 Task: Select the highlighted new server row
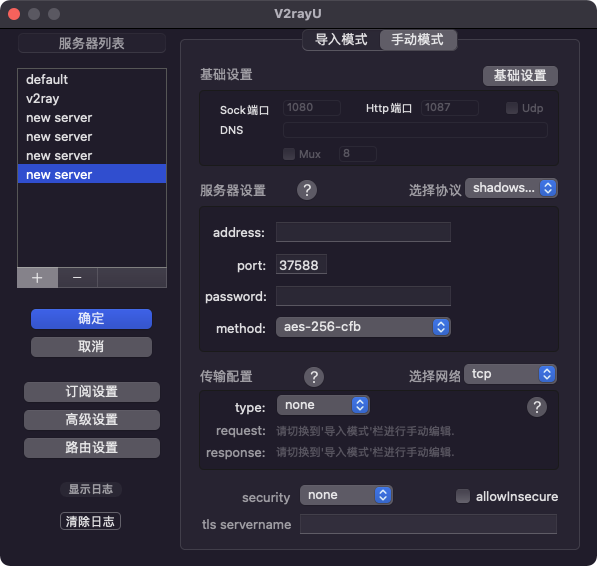click(92, 174)
